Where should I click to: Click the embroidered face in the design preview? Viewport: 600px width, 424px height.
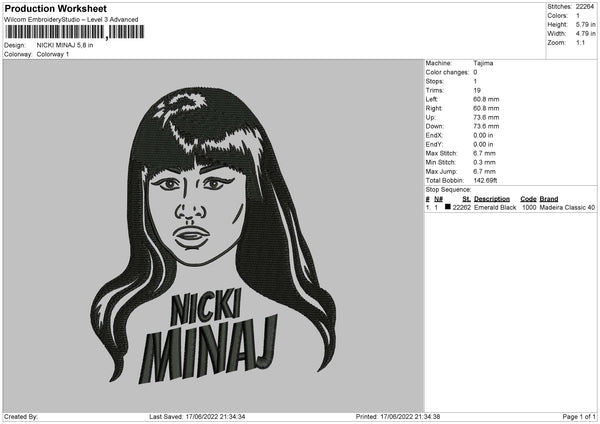pos(195,215)
